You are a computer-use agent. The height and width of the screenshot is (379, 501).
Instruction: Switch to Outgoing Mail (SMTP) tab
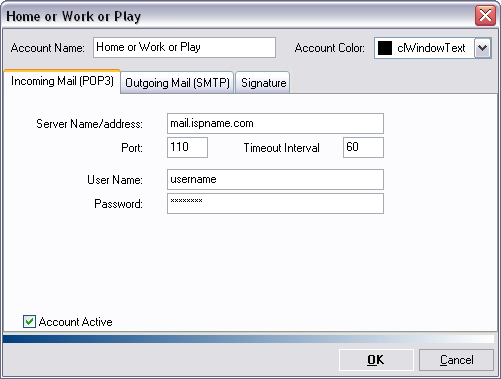click(177, 83)
